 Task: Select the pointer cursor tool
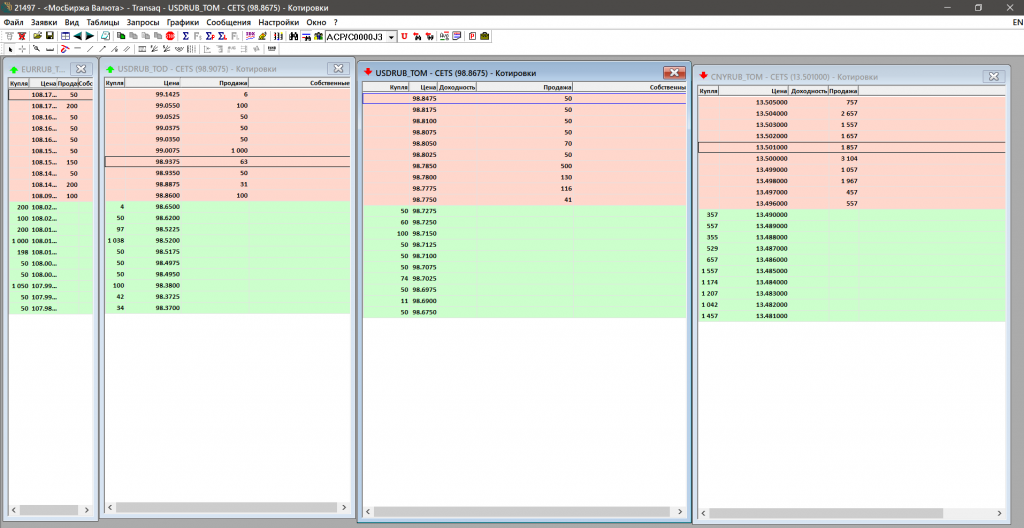pyautogui.click(x=10, y=49)
